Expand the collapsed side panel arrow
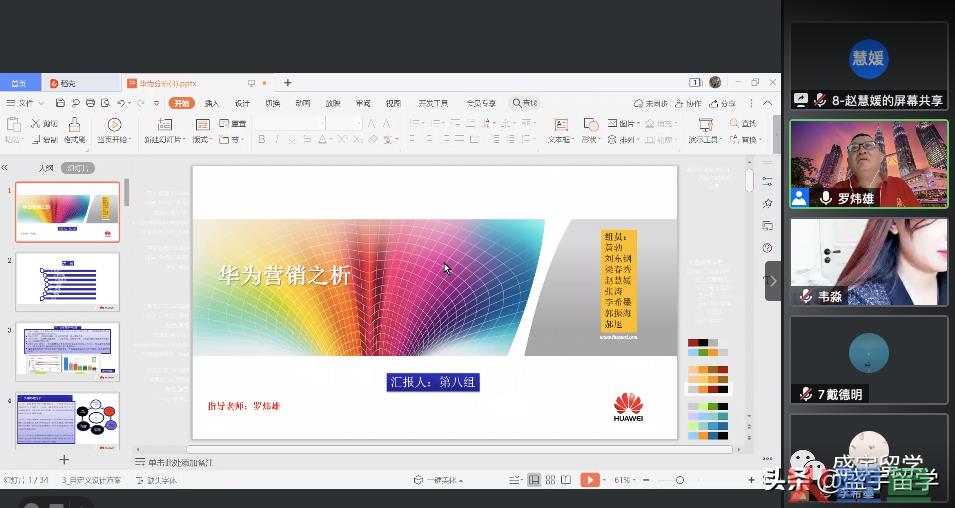Image resolution: width=955 pixels, height=508 pixels. pyautogui.click(x=772, y=281)
